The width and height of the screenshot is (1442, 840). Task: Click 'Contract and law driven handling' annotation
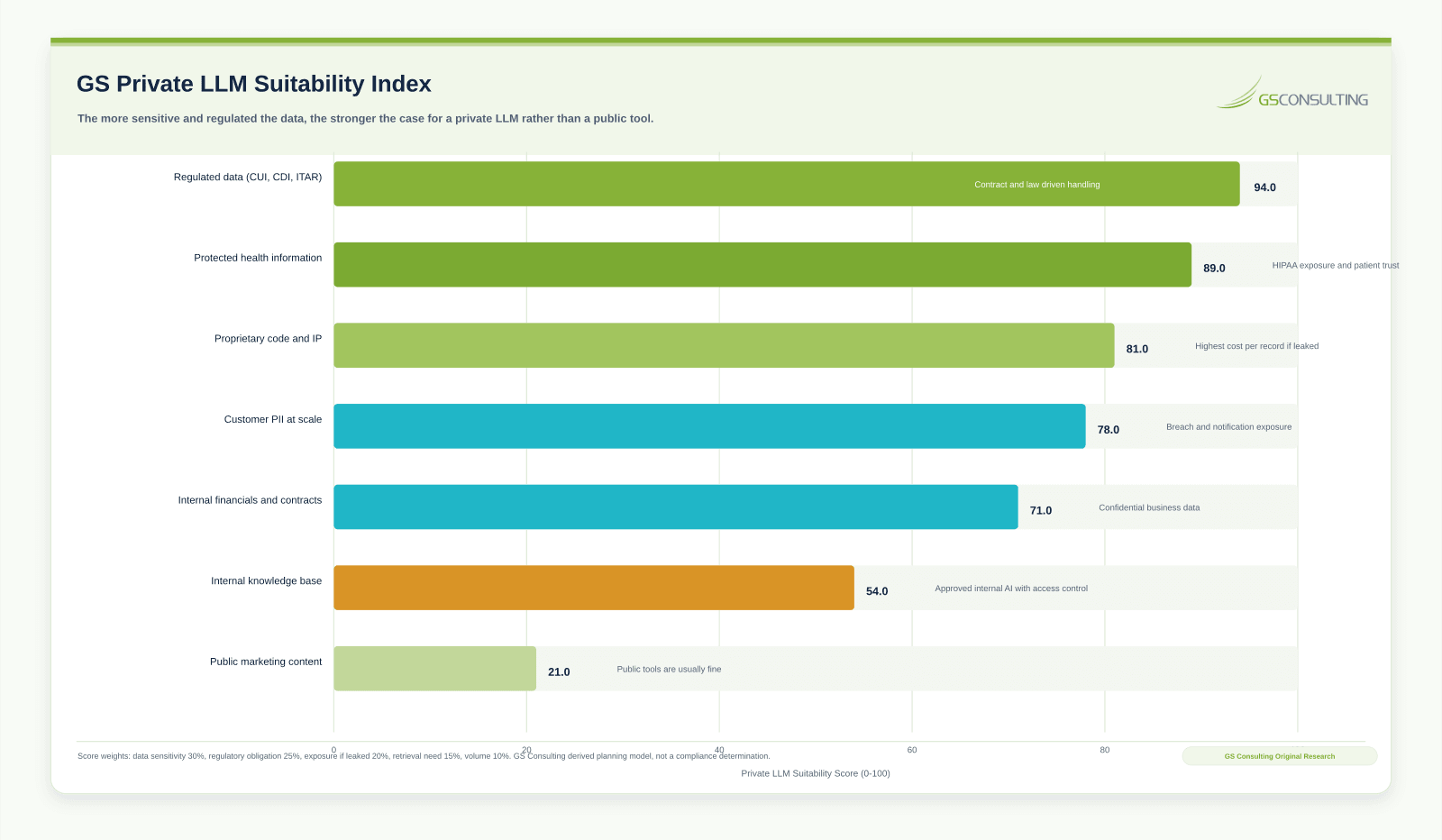click(x=1037, y=185)
